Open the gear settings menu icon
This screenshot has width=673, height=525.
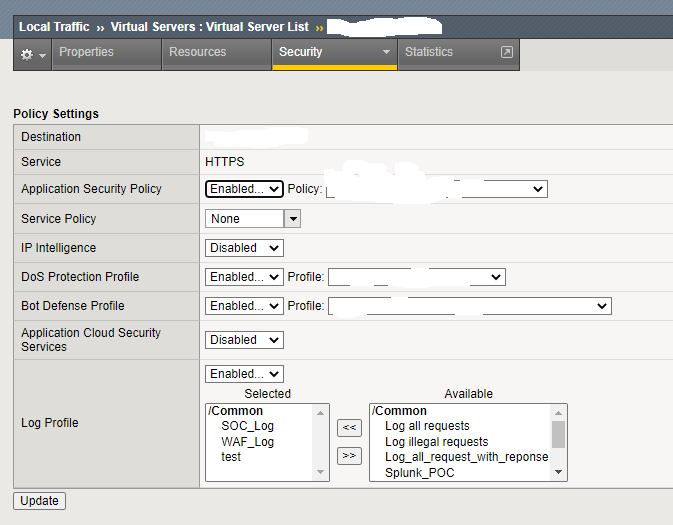point(31,54)
